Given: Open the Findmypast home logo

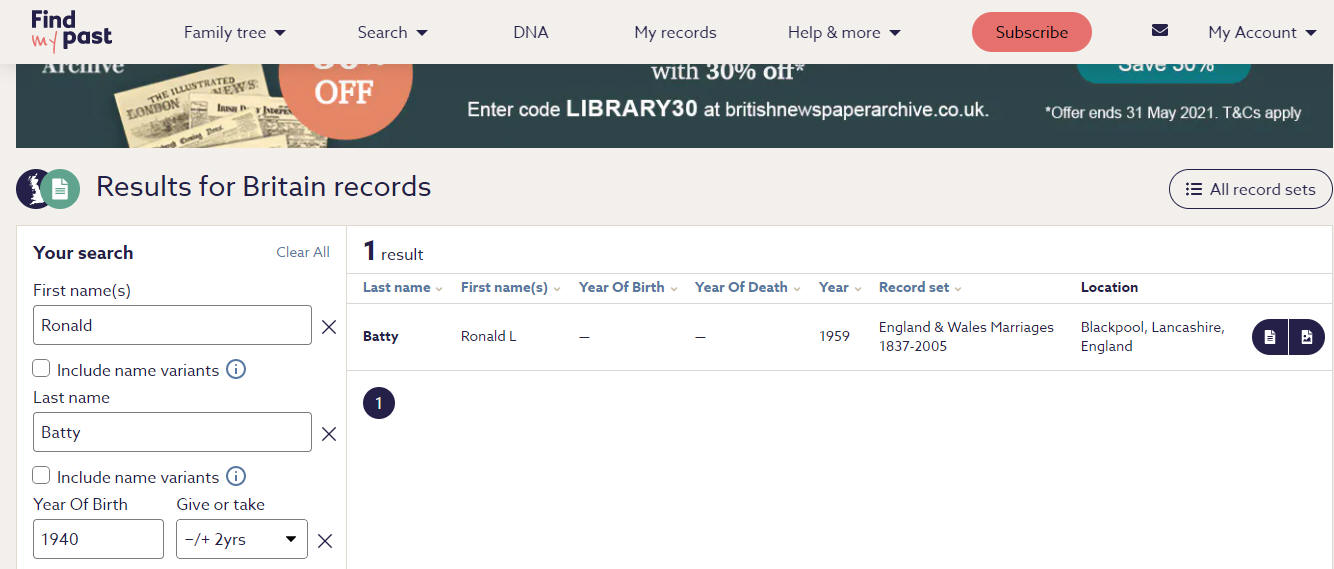Looking at the screenshot, I should pyautogui.click(x=71, y=31).
